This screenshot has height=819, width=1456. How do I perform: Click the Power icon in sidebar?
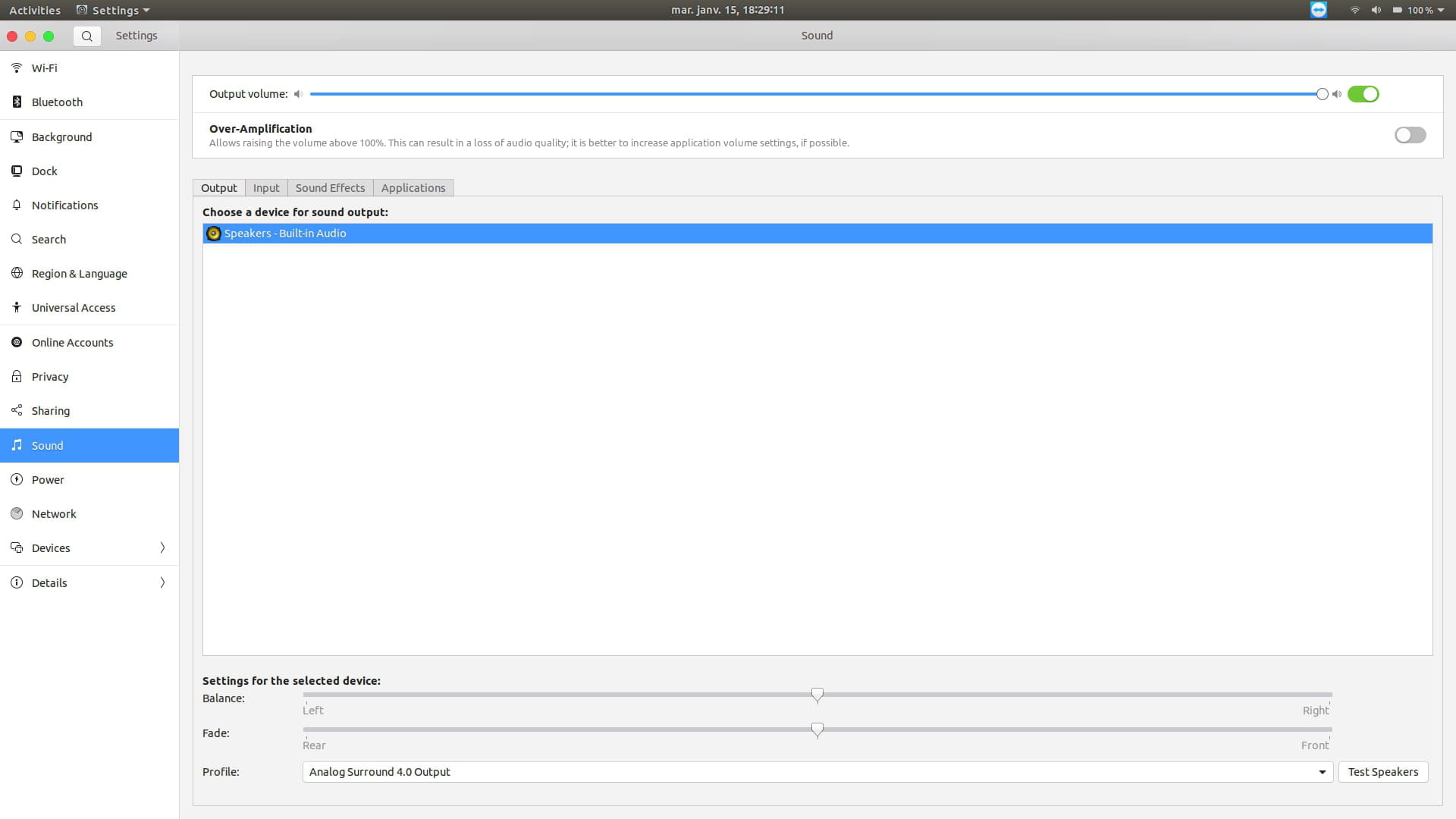[17, 479]
